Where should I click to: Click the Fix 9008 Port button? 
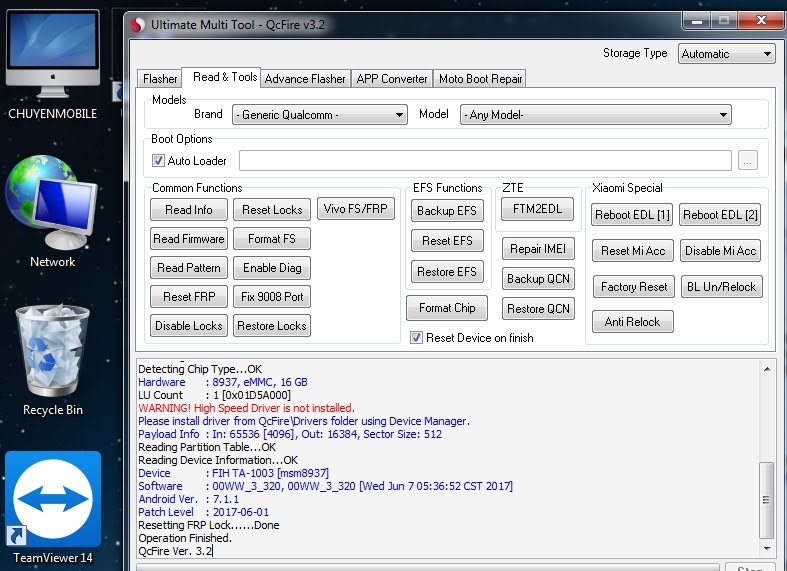tap(272, 297)
